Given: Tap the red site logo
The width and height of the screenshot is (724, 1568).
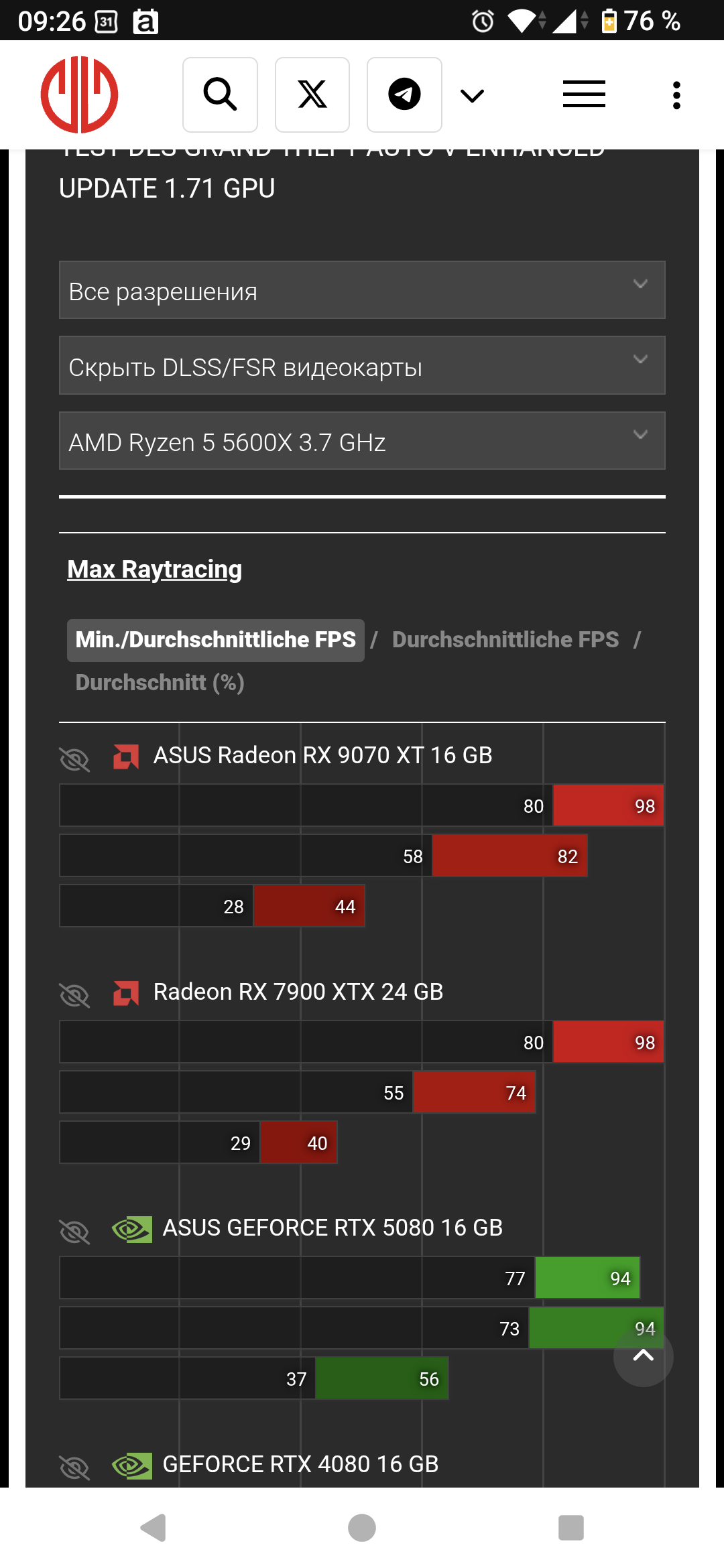Looking at the screenshot, I should [x=80, y=94].
